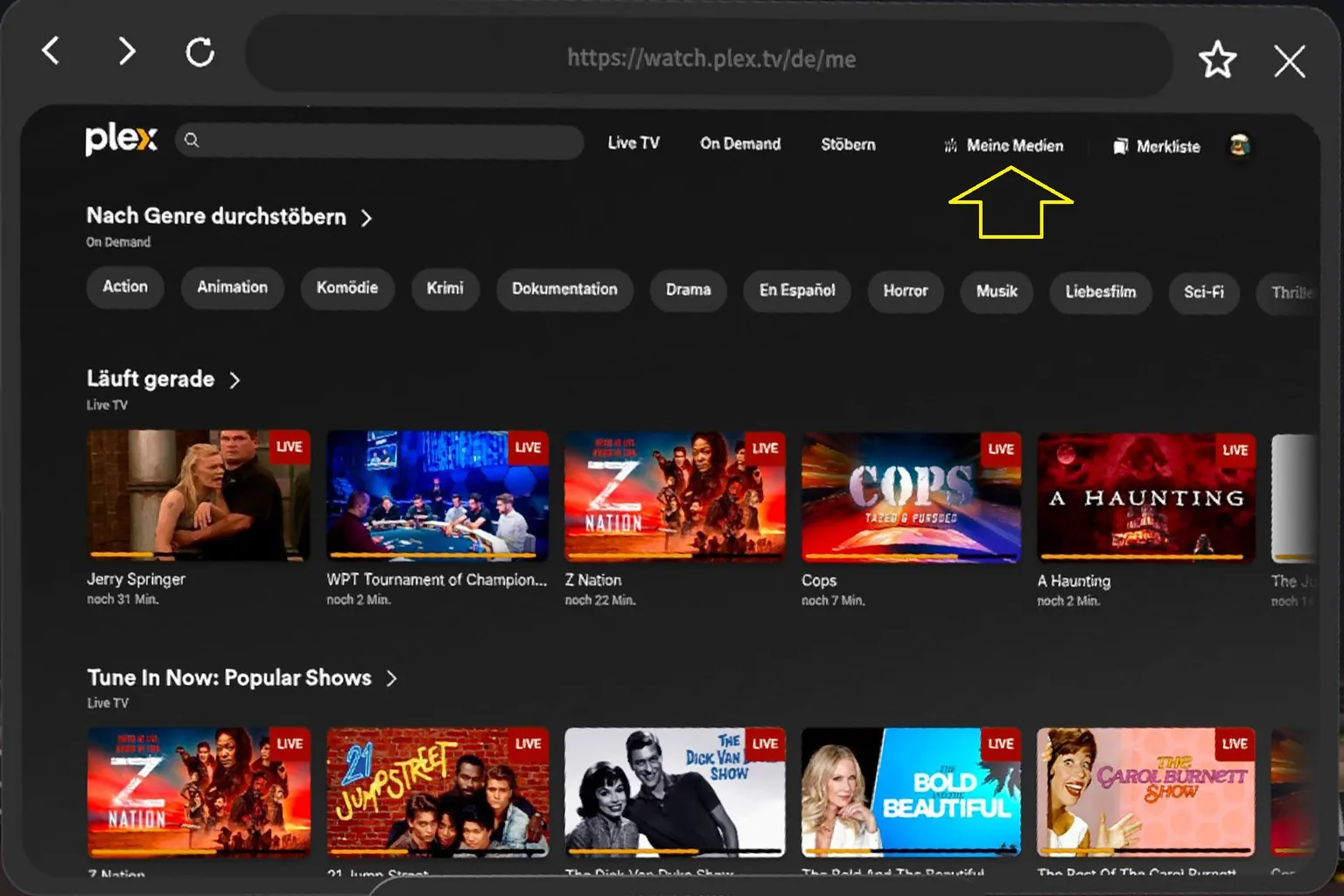
Task: Expand the Nach Genre durchstöbern chevron
Action: pos(367,218)
